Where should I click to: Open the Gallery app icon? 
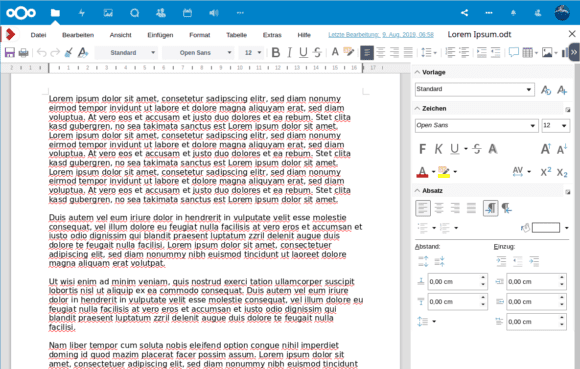(x=108, y=13)
